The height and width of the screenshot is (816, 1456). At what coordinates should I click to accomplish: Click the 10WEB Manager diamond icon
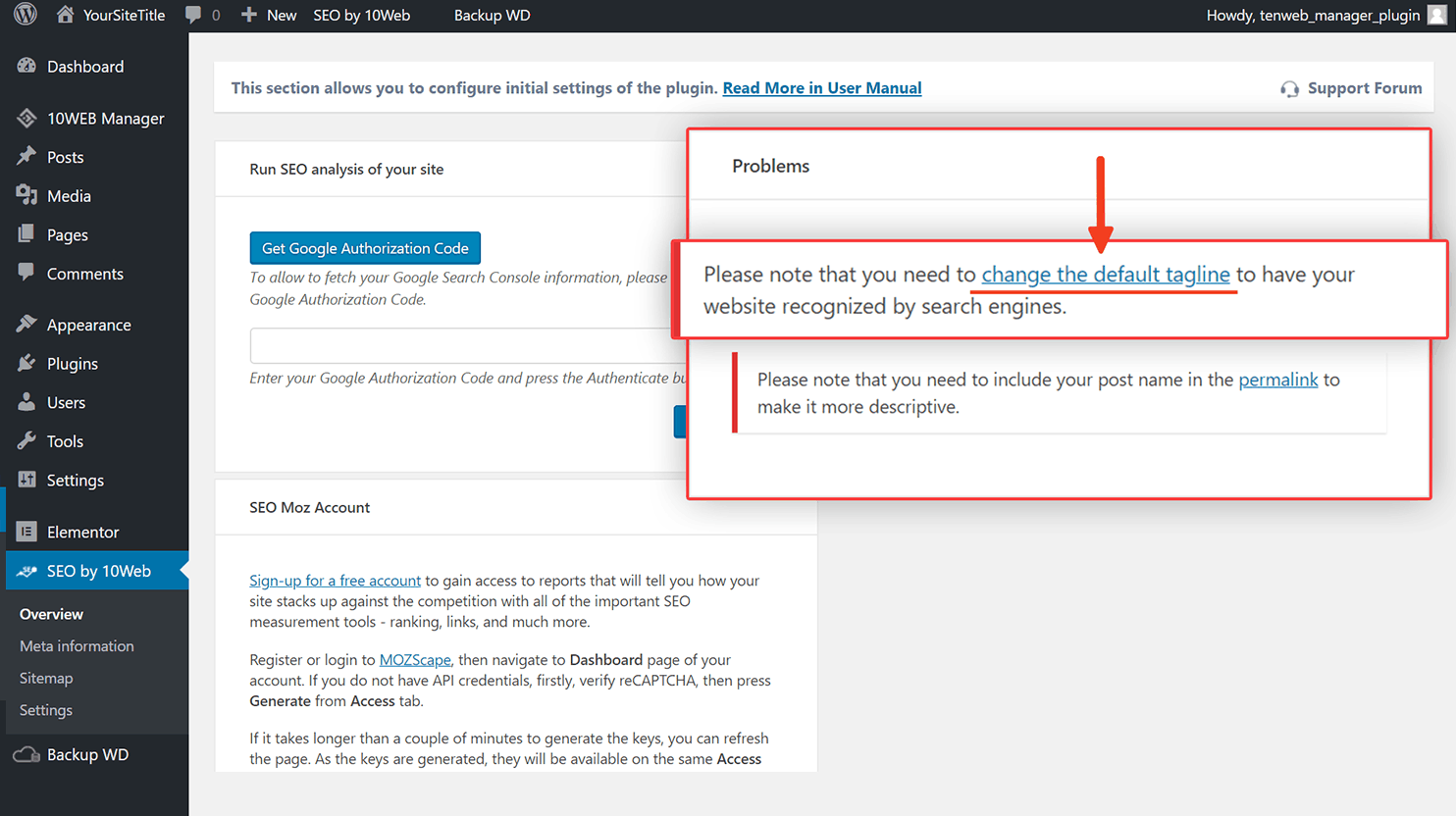click(26, 118)
